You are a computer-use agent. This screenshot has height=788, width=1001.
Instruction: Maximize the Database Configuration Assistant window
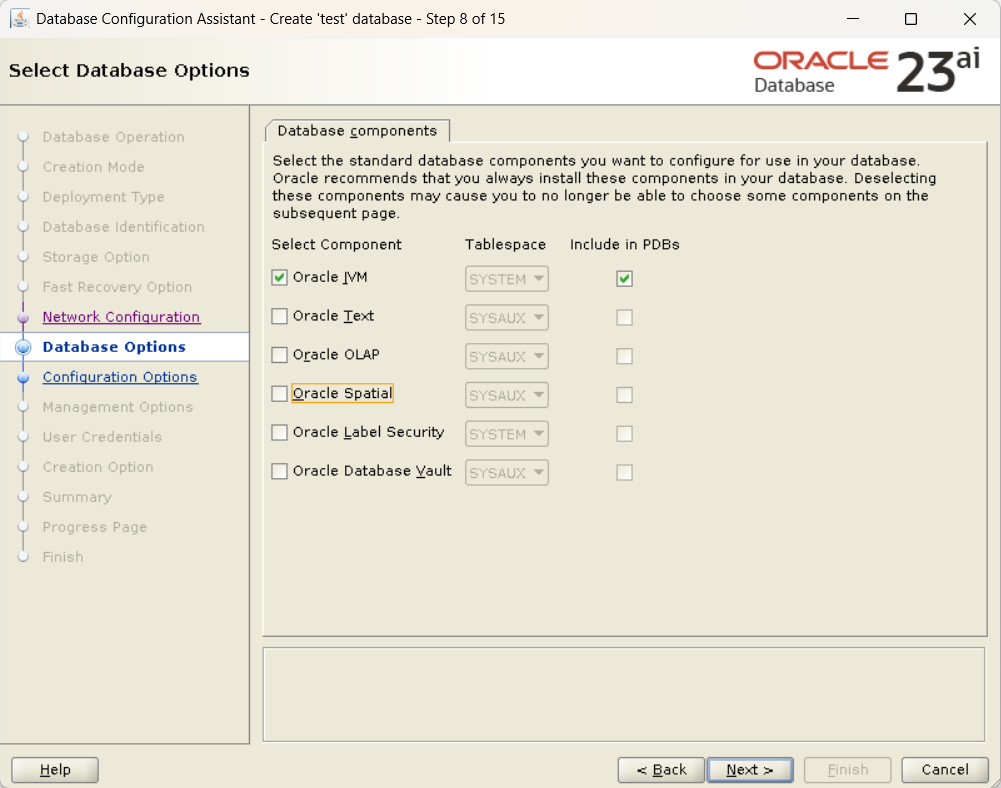tap(911, 19)
